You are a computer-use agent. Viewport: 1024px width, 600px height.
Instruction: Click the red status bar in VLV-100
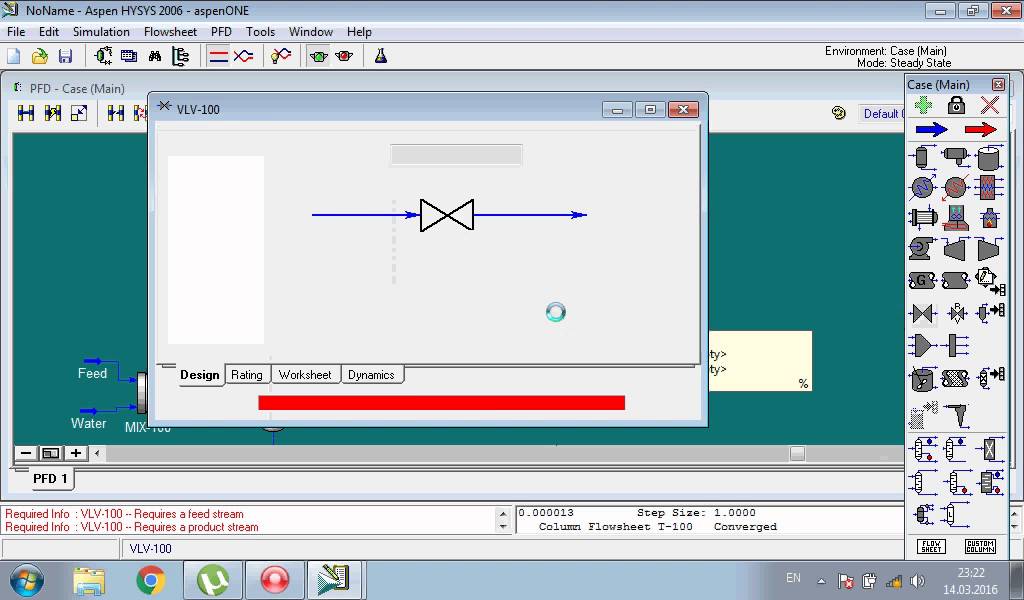[x=441, y=403]
